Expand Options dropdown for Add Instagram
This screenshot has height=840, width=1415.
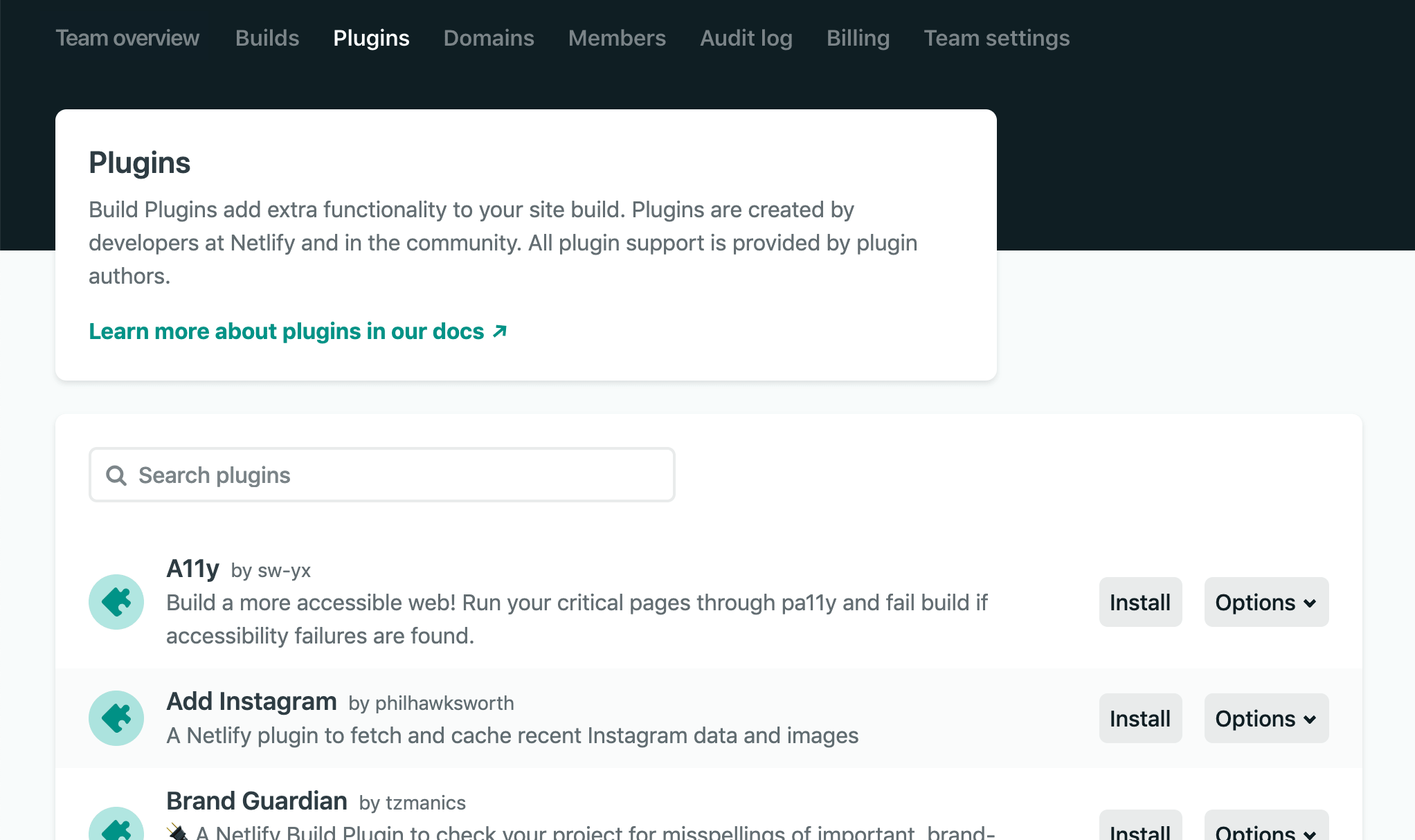pos(1265,718)
